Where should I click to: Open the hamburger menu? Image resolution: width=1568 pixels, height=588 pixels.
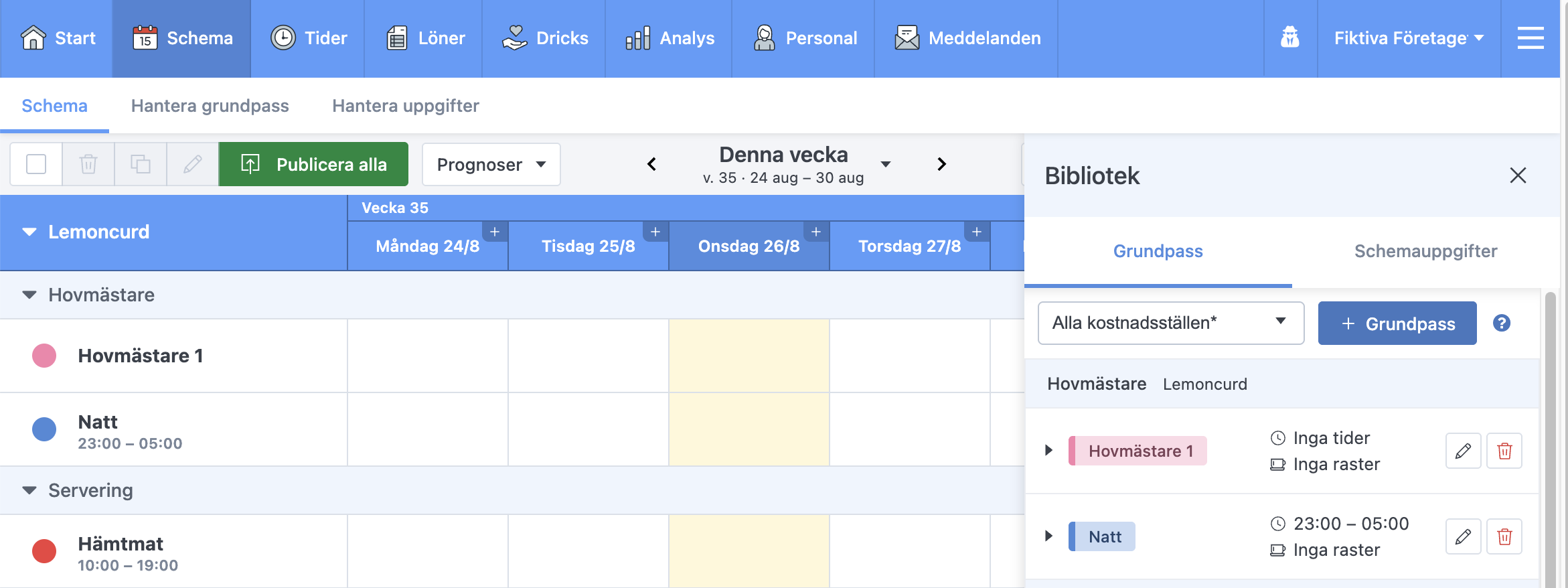pos(1531,38)
